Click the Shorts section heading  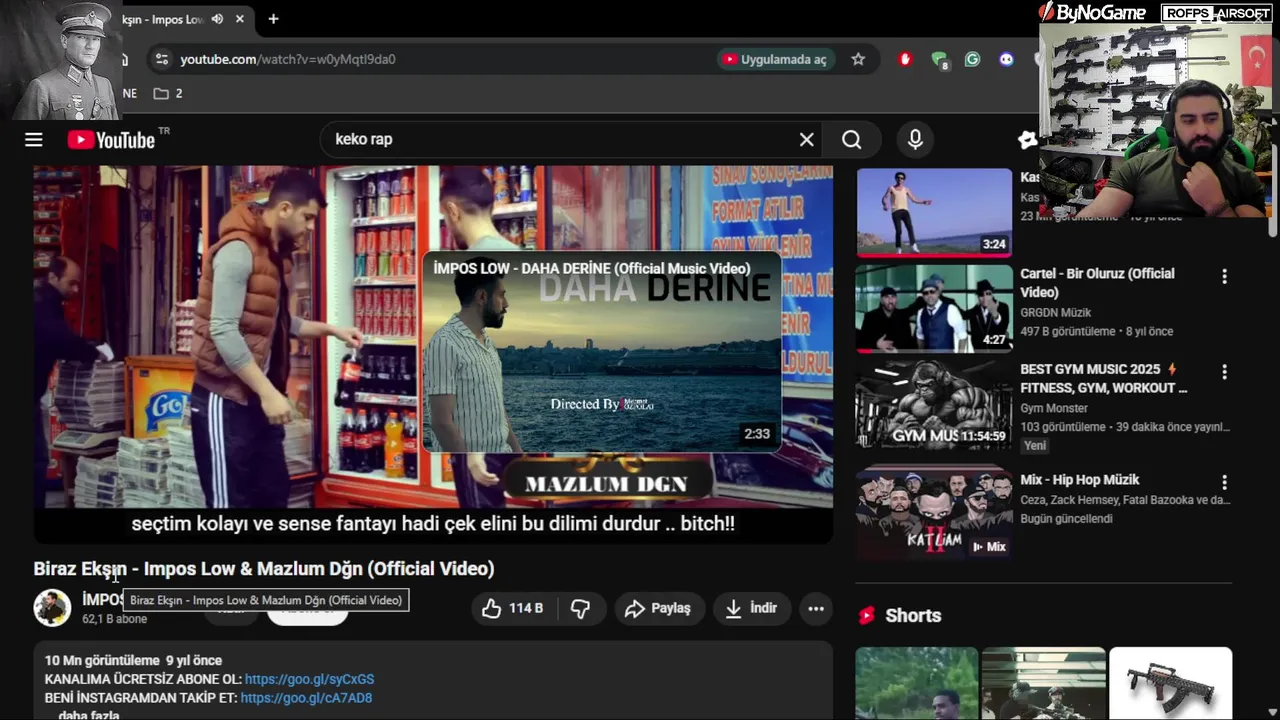tap(913, 616)
